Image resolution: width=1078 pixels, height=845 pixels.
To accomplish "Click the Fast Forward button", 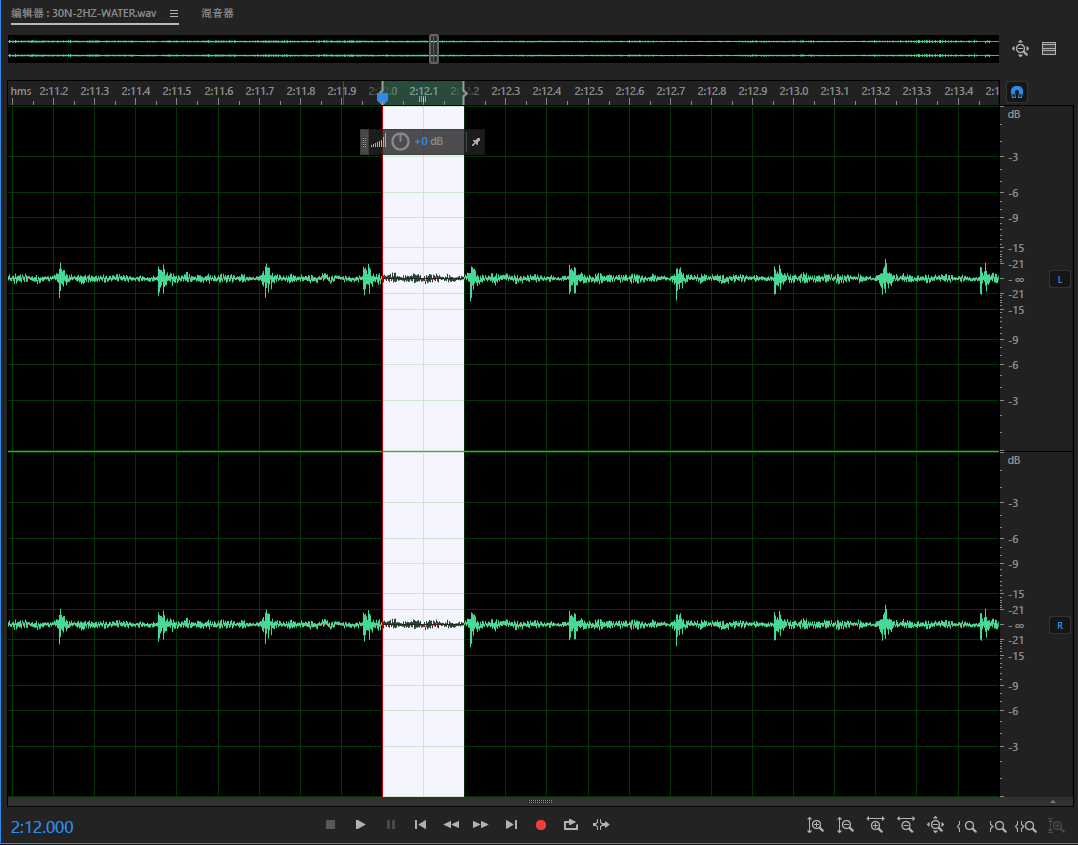I will click(481, 825).
